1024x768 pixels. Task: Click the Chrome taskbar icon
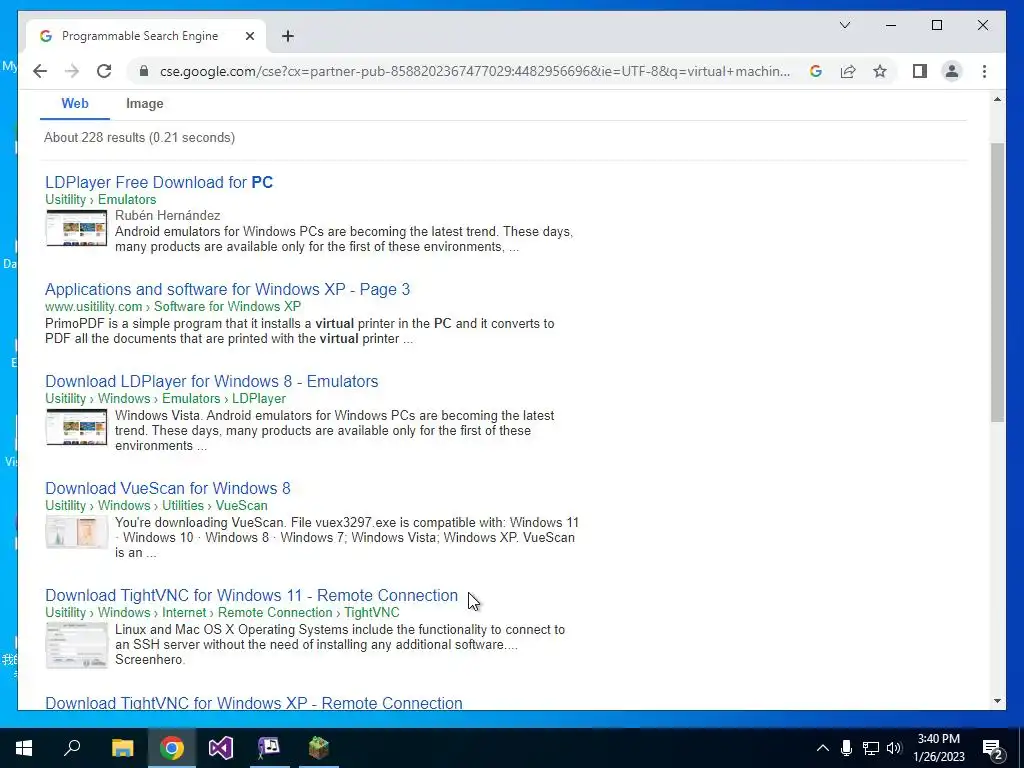click(x=172, y=748)
